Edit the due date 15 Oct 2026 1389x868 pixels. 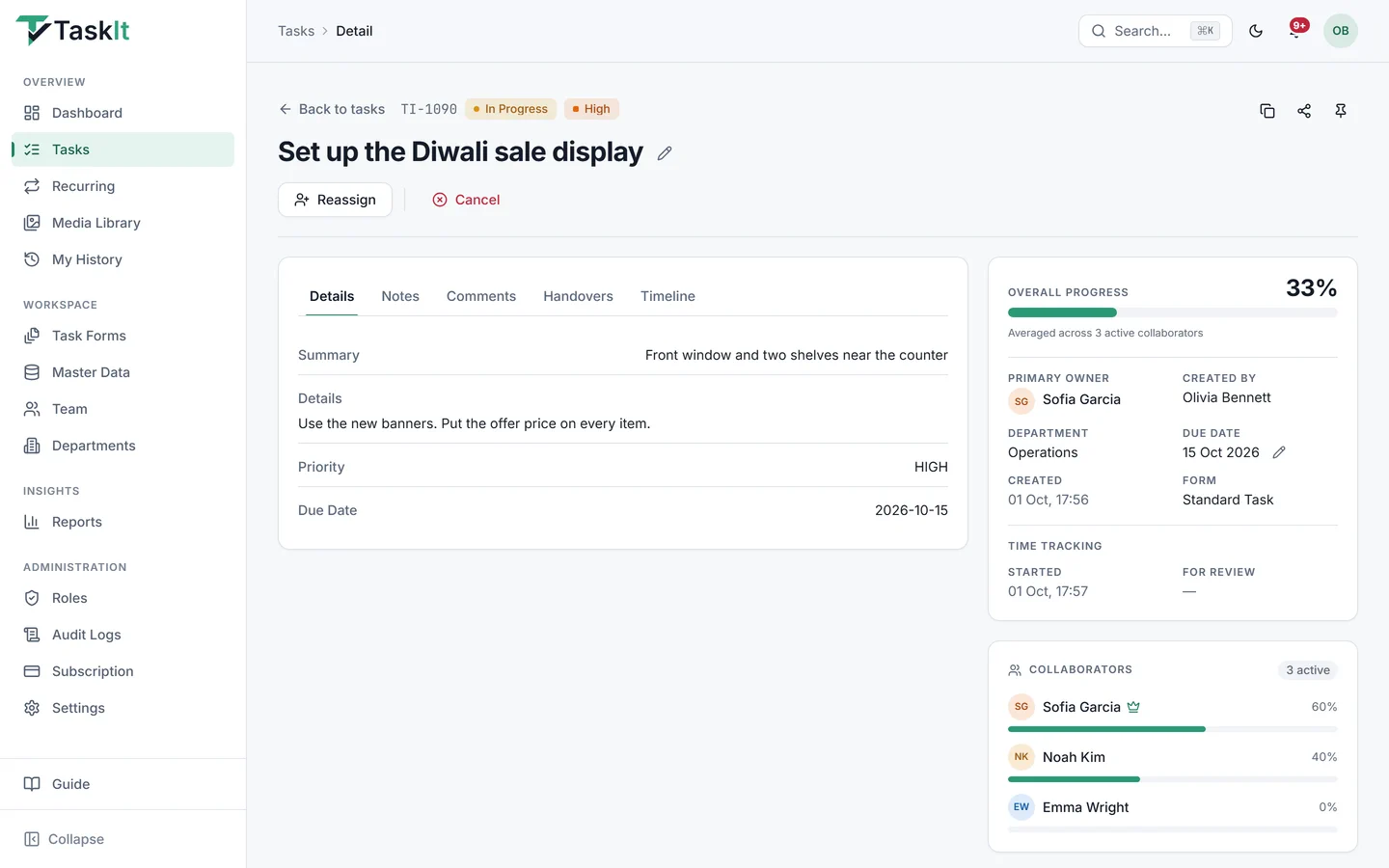tap(1279, 452)
